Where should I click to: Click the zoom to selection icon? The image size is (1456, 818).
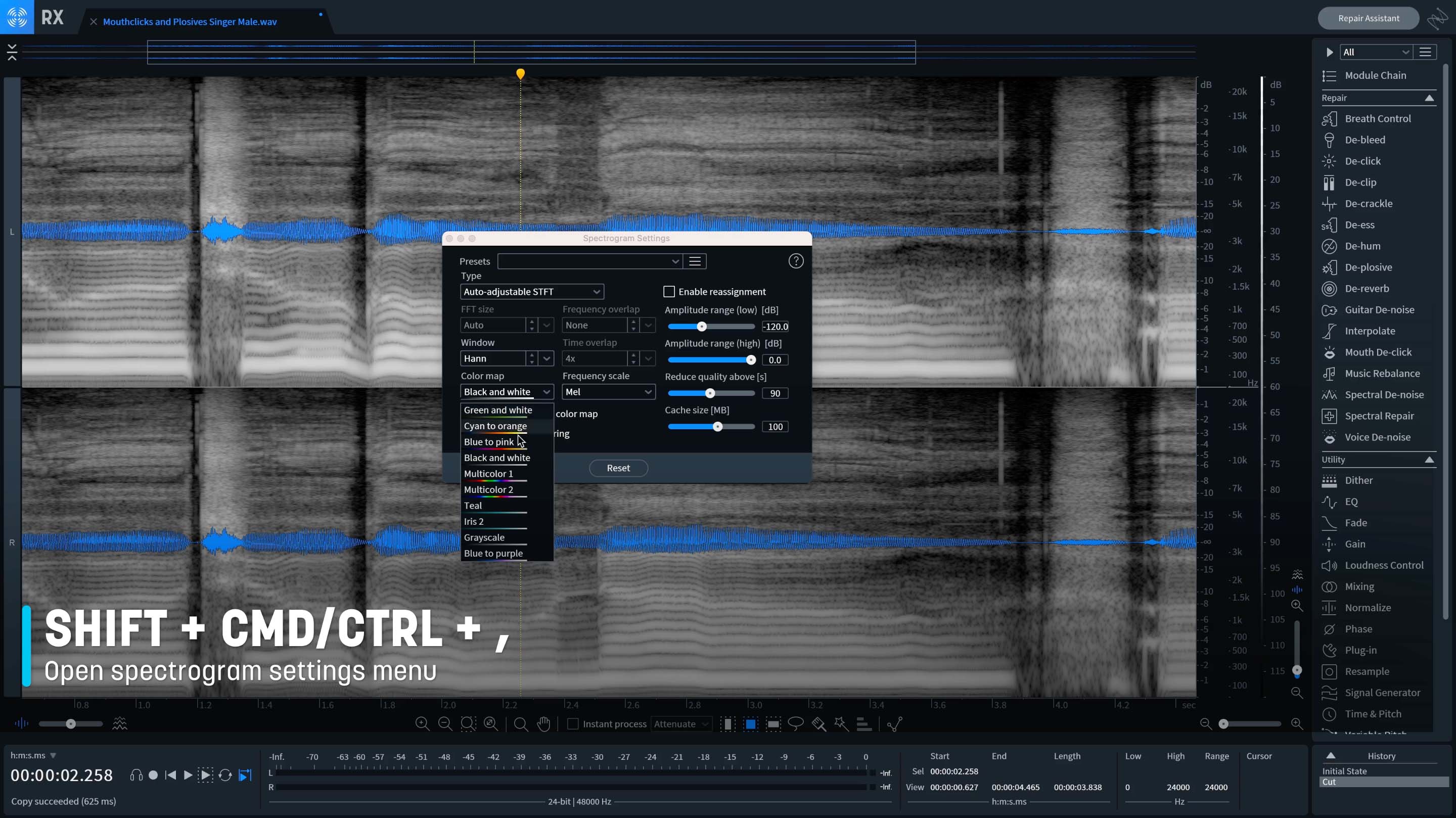(x=468, y=723)
